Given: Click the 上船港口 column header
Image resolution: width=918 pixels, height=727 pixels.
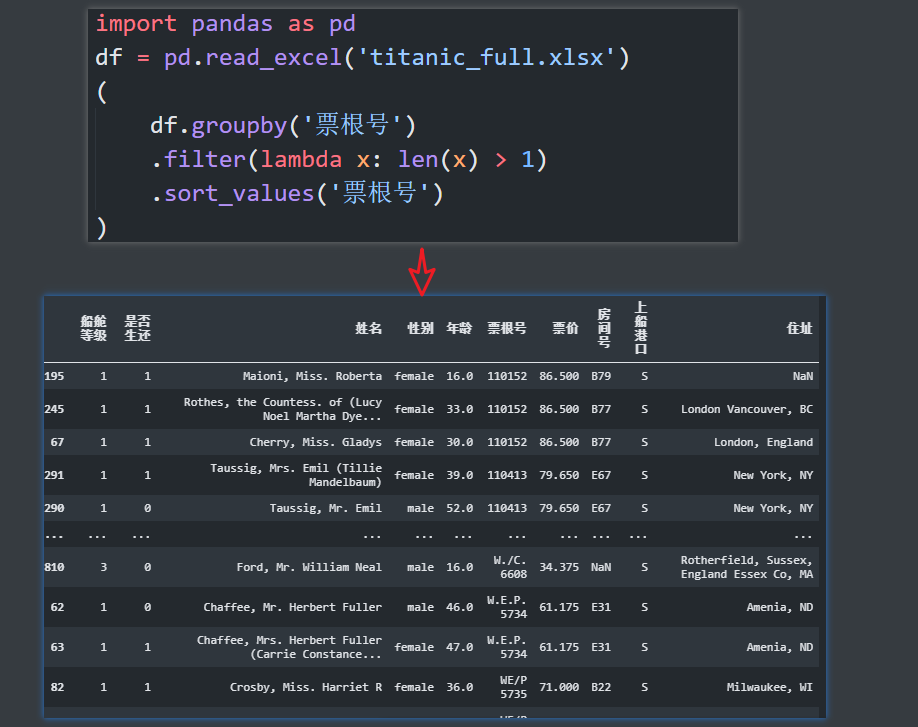Looking at the screenshot, I should coord(641,328).
